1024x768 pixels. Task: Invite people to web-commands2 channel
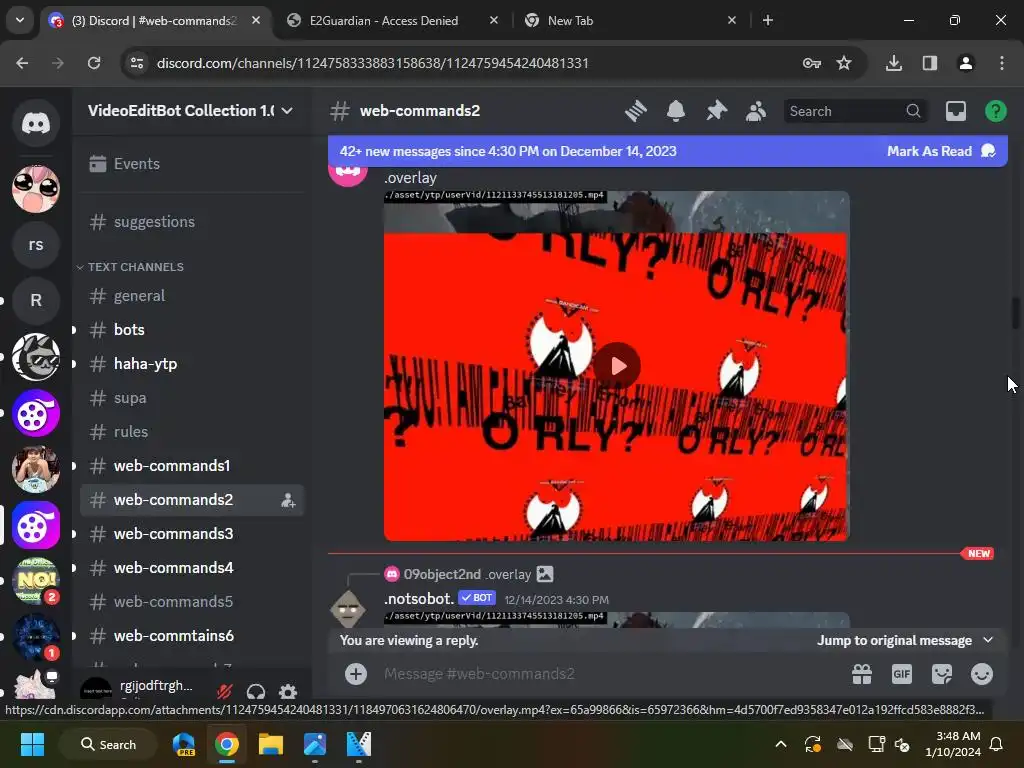288,501
